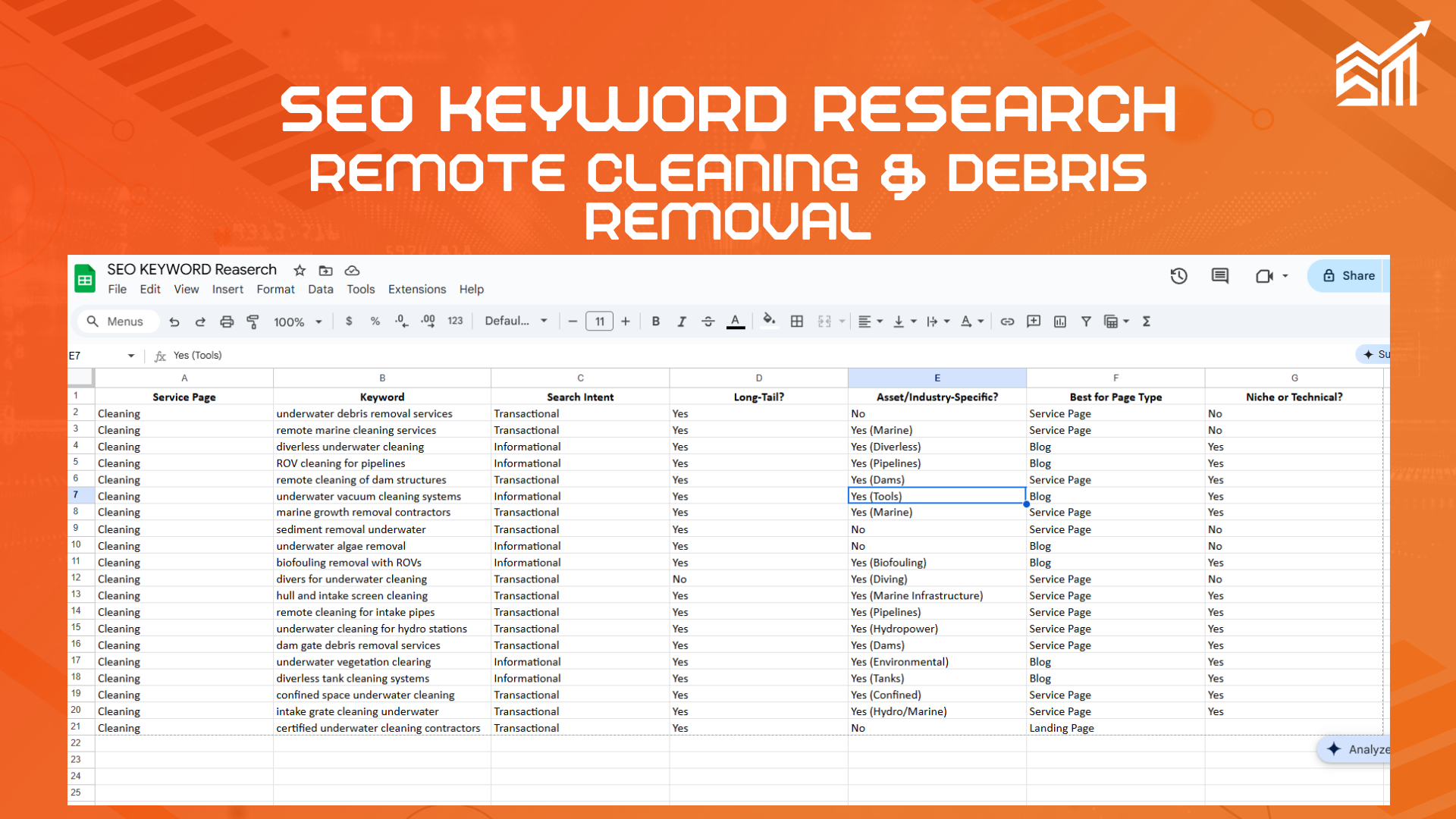Viewport: 1456px width, 819px height.
Task: Check cloud document status icon
Action: pyautogui.click(x=352, y=271)
